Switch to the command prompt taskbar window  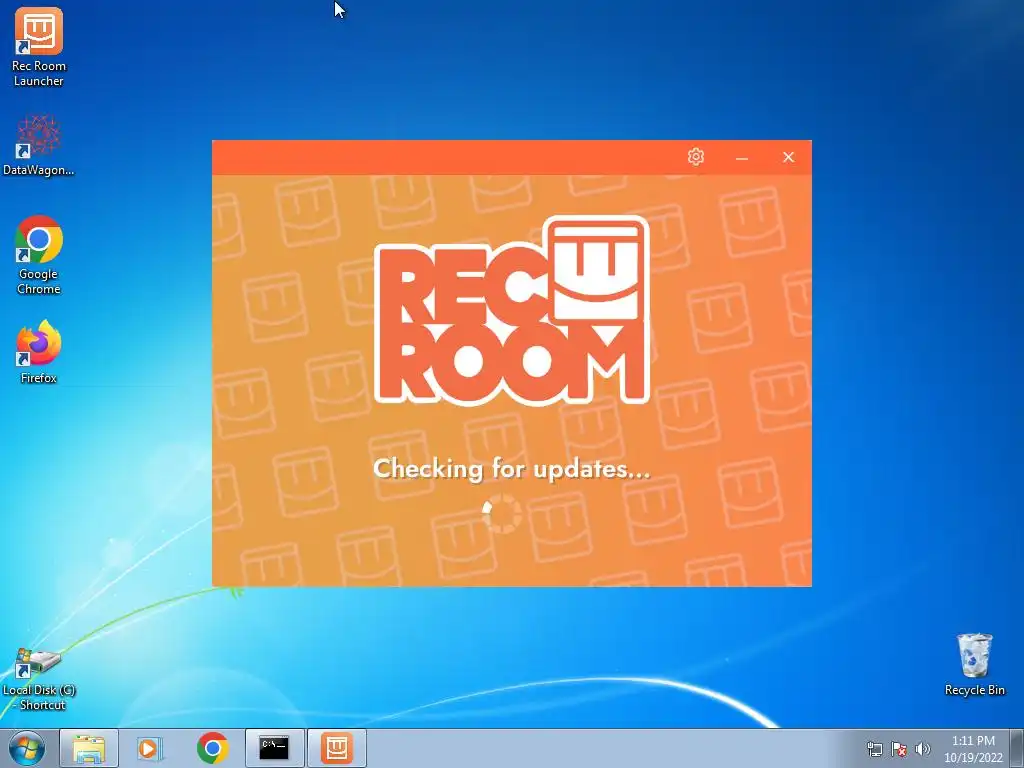click(x=274, y=748)
